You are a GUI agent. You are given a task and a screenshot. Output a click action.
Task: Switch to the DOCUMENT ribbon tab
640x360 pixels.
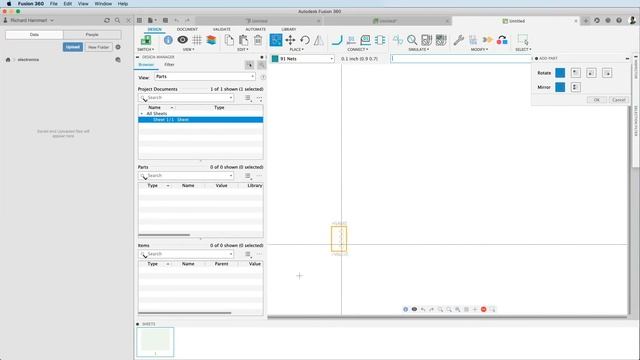click(x=187, y=29)
